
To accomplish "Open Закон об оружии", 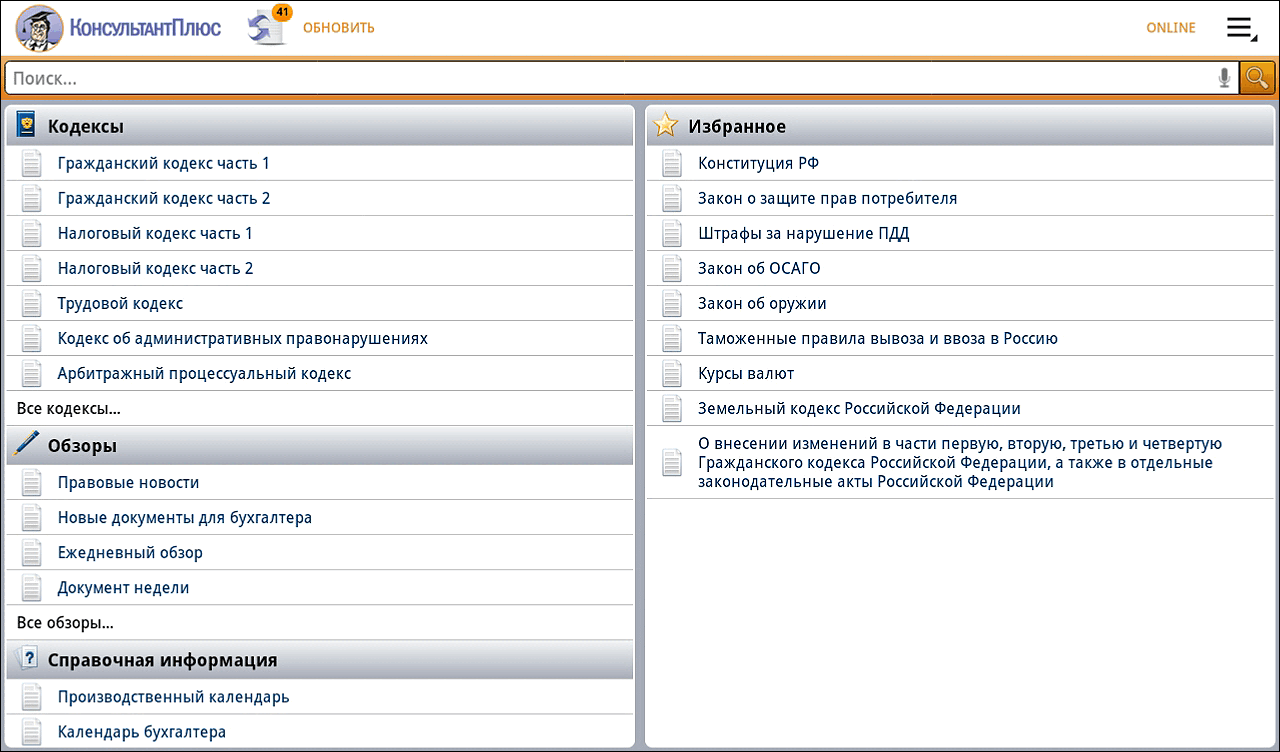I will [x=960, y=303].
